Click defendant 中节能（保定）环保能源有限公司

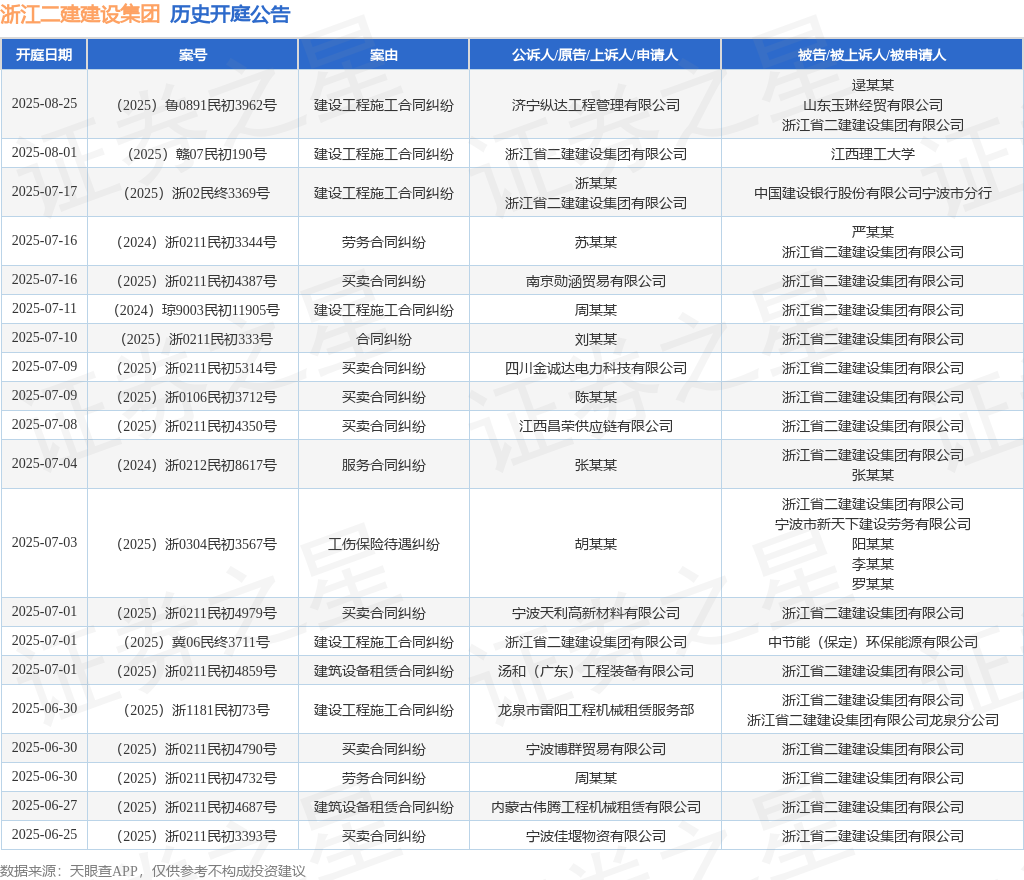pos(872,642)
